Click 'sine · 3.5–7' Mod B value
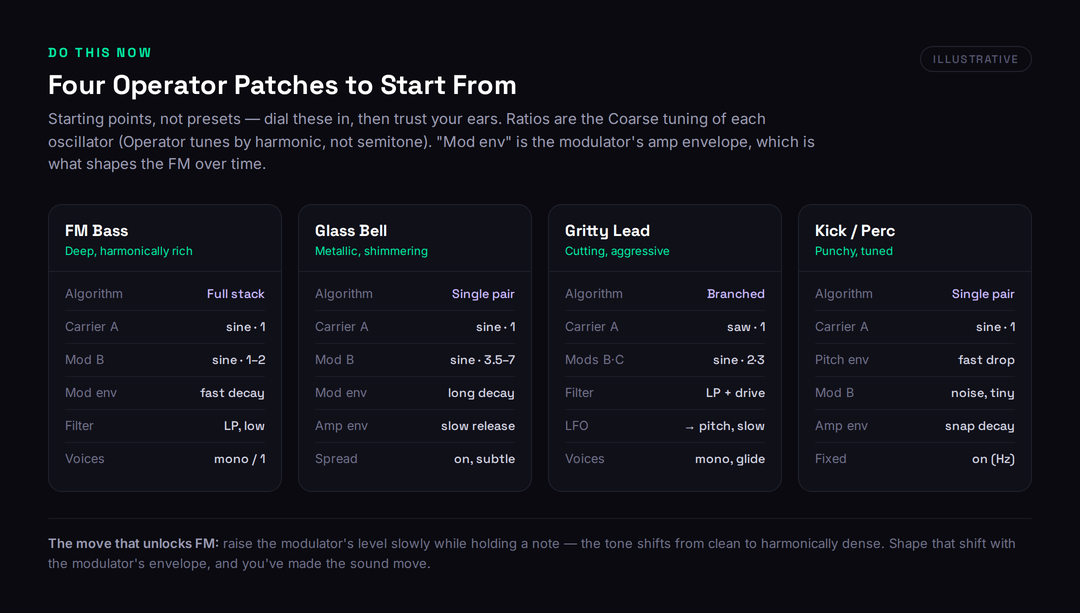The width and height of the screenshot is (1080, 613). pos(482,360)
